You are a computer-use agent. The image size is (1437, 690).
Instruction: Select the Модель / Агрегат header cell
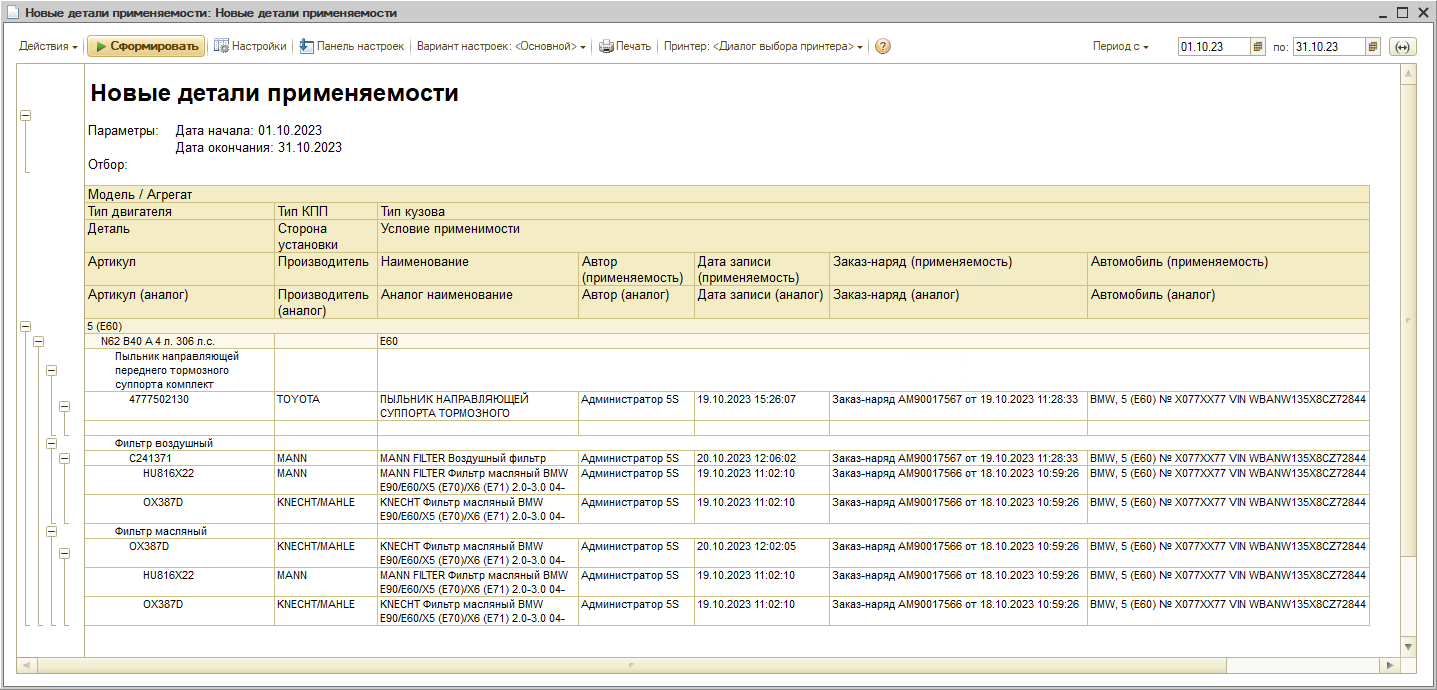727,195
